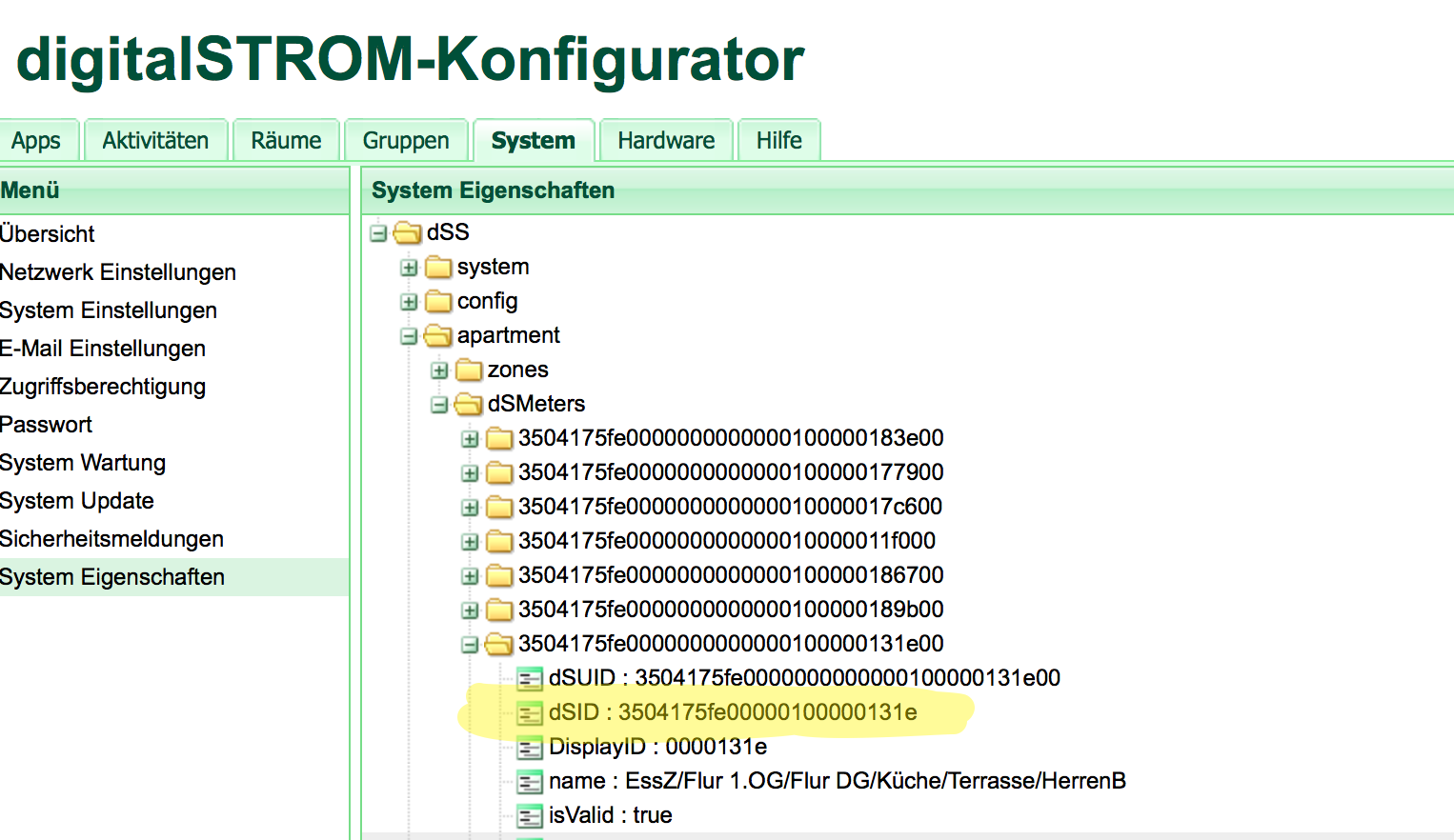Open the Hilfe tab
Screen dimensions: 1454x840
[x=779, y=141]
